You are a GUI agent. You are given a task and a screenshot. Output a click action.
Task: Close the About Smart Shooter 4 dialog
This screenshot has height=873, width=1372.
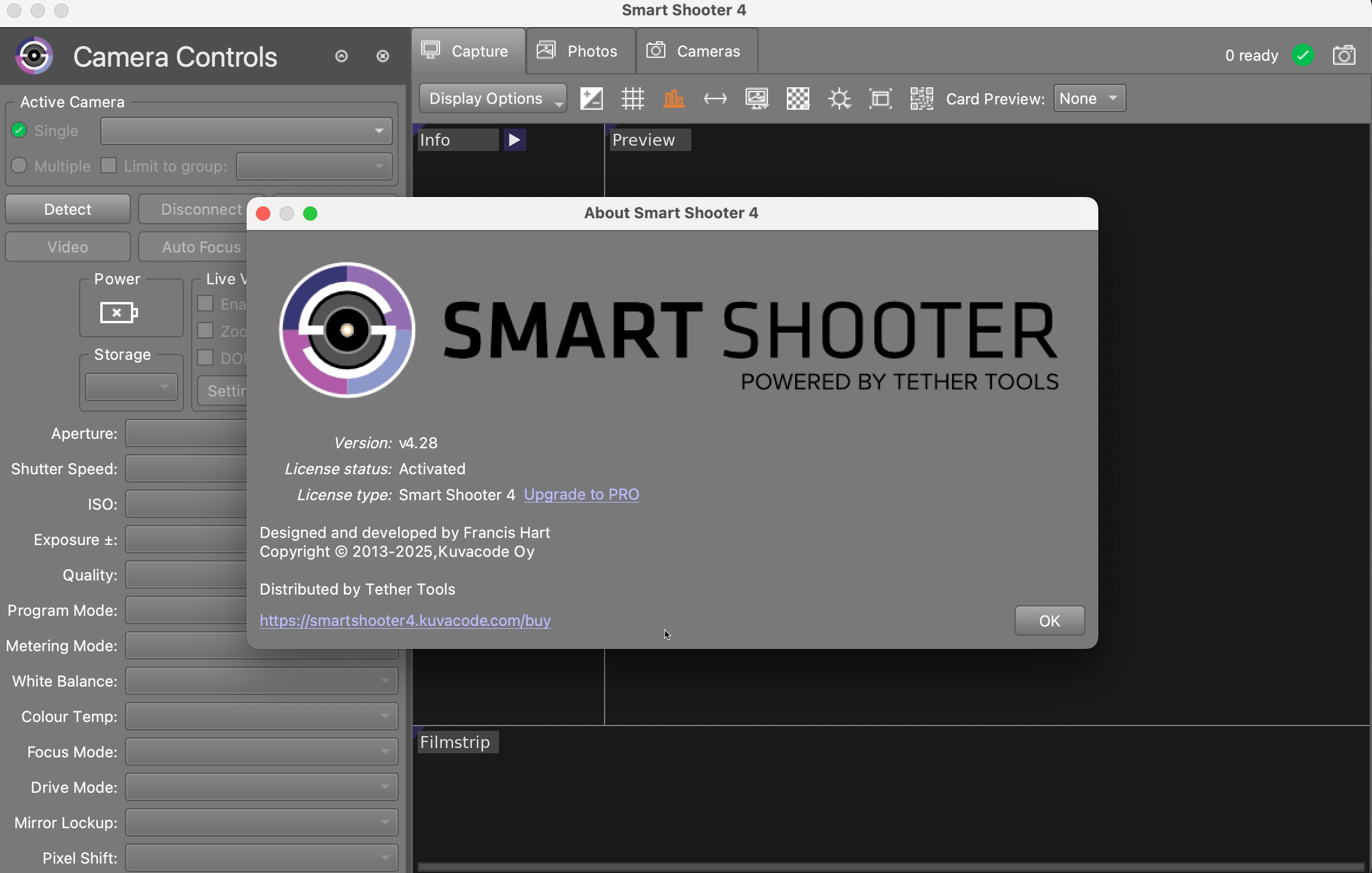click(263, 214)
